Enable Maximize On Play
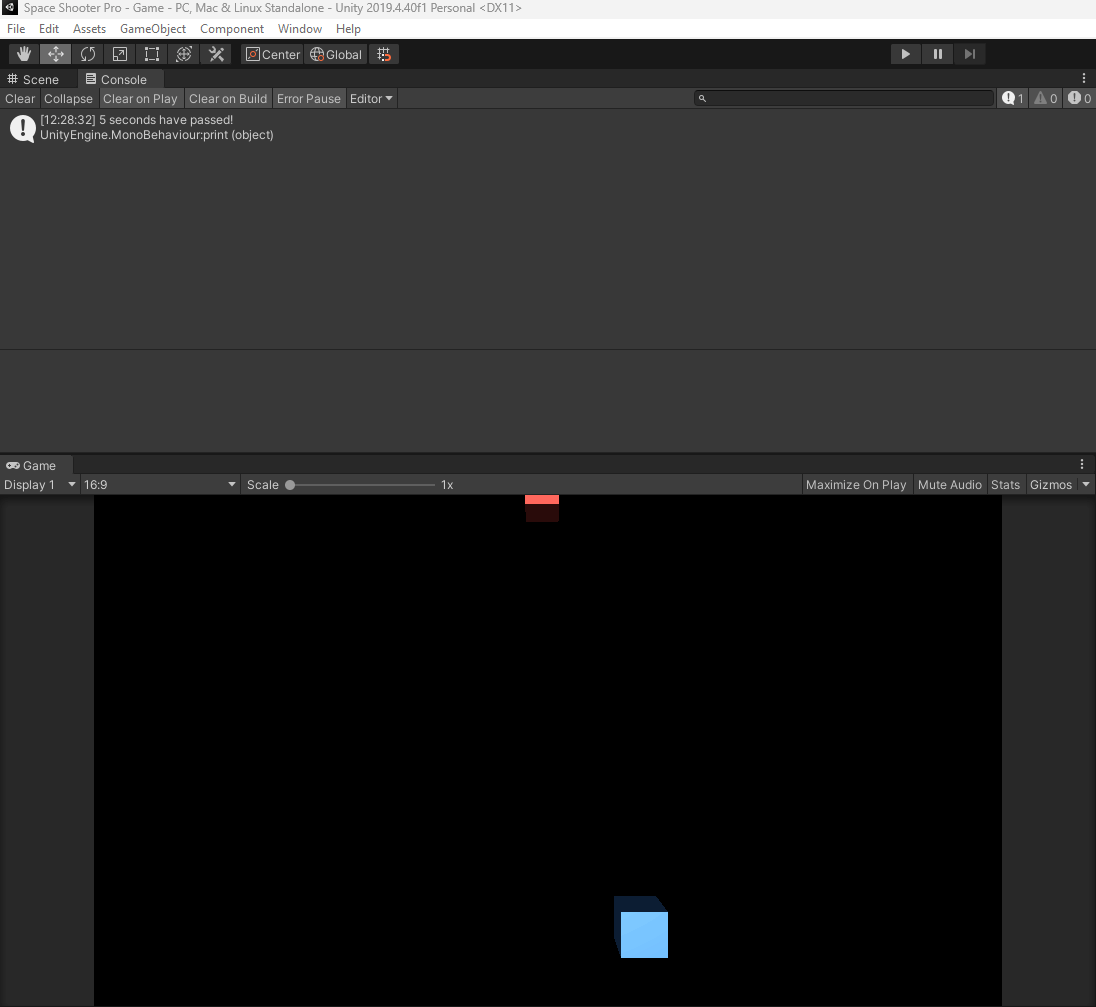The width and height of the screenshot is (1096, 1007). [856, 484]
